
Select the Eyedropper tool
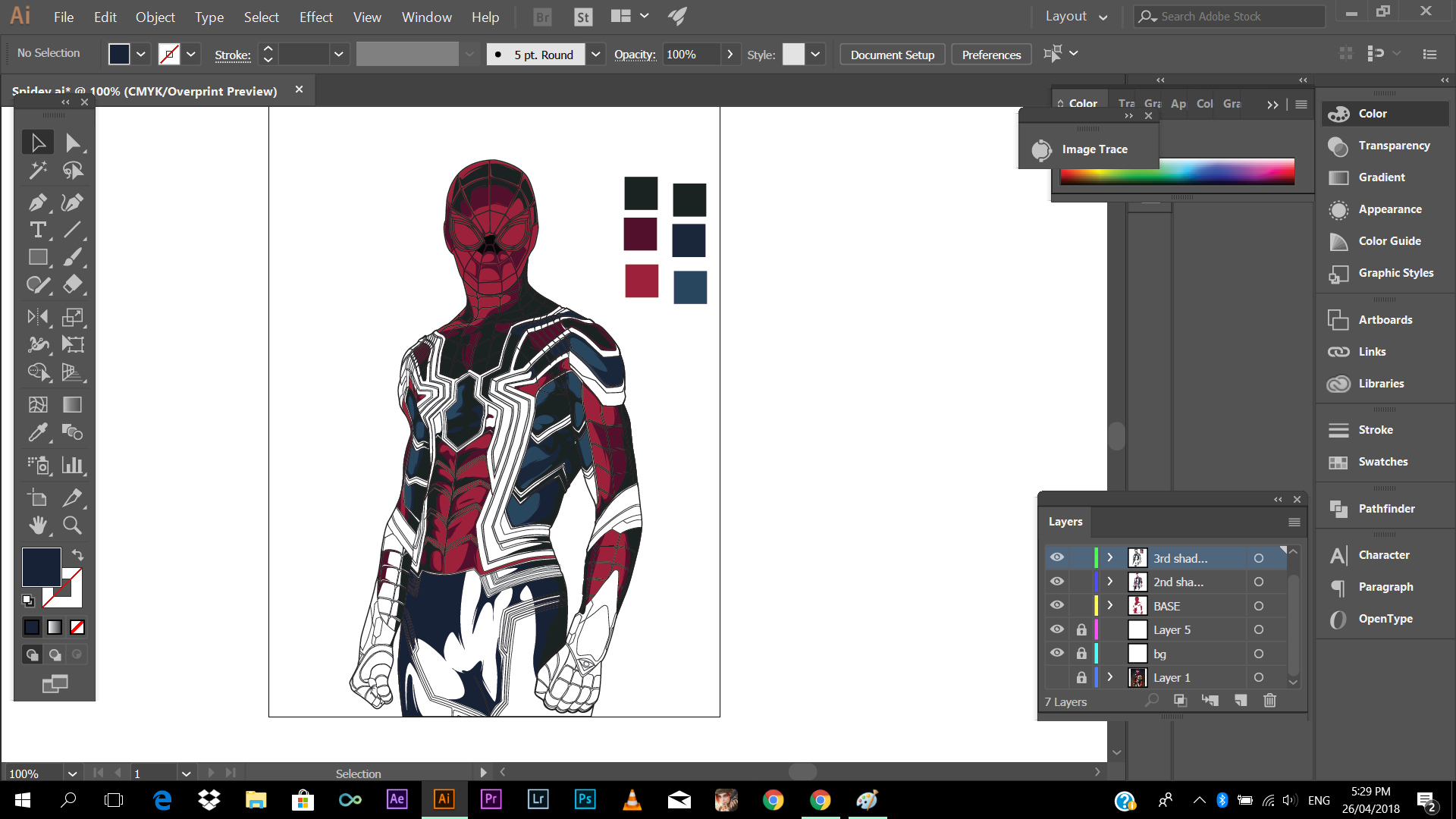click(38, 432)
